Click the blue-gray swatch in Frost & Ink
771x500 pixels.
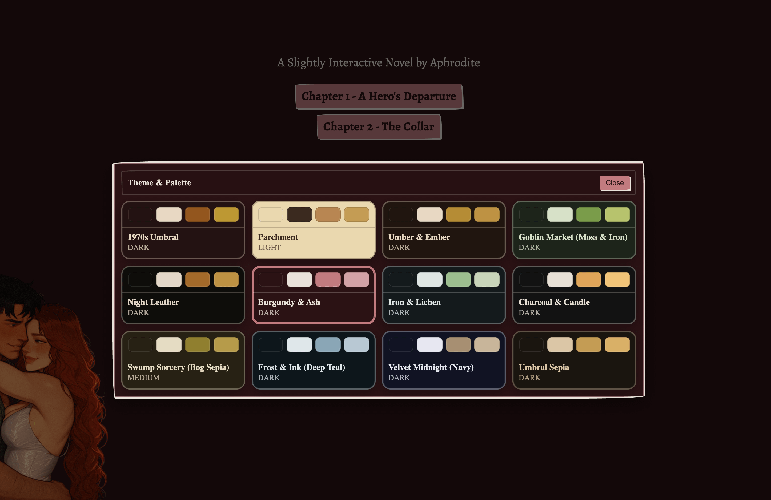pos(328,345)
